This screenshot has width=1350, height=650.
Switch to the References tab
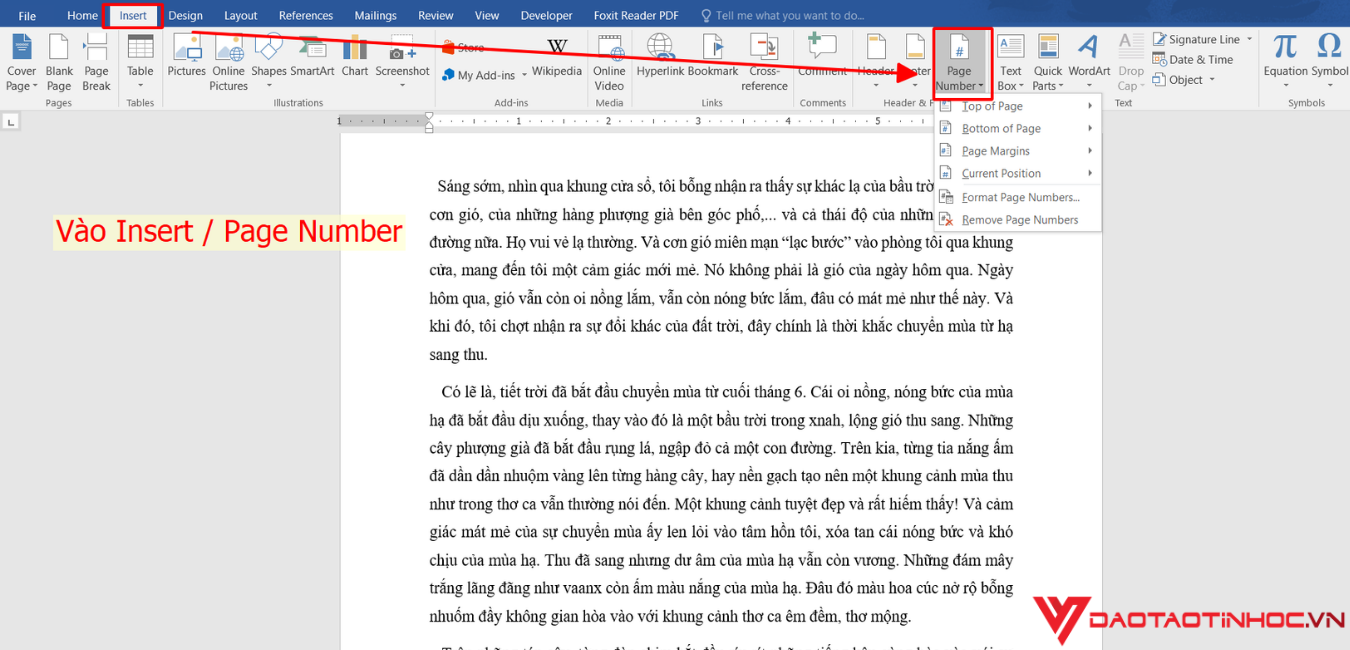point(305,14)
